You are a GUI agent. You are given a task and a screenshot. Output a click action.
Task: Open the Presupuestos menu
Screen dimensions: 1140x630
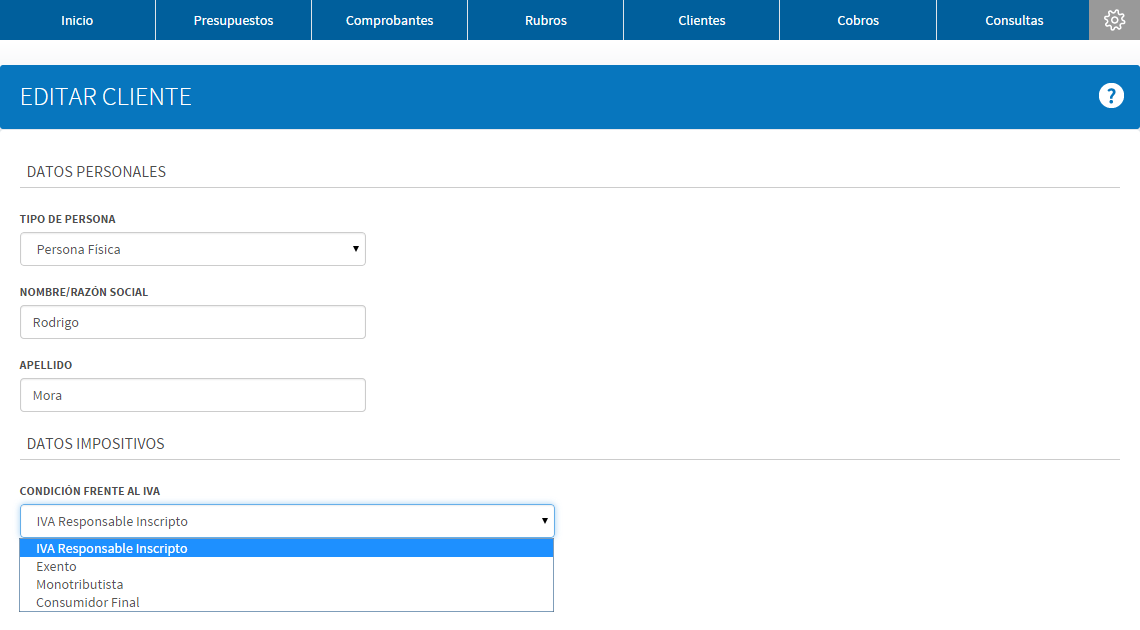pos(233,20)
